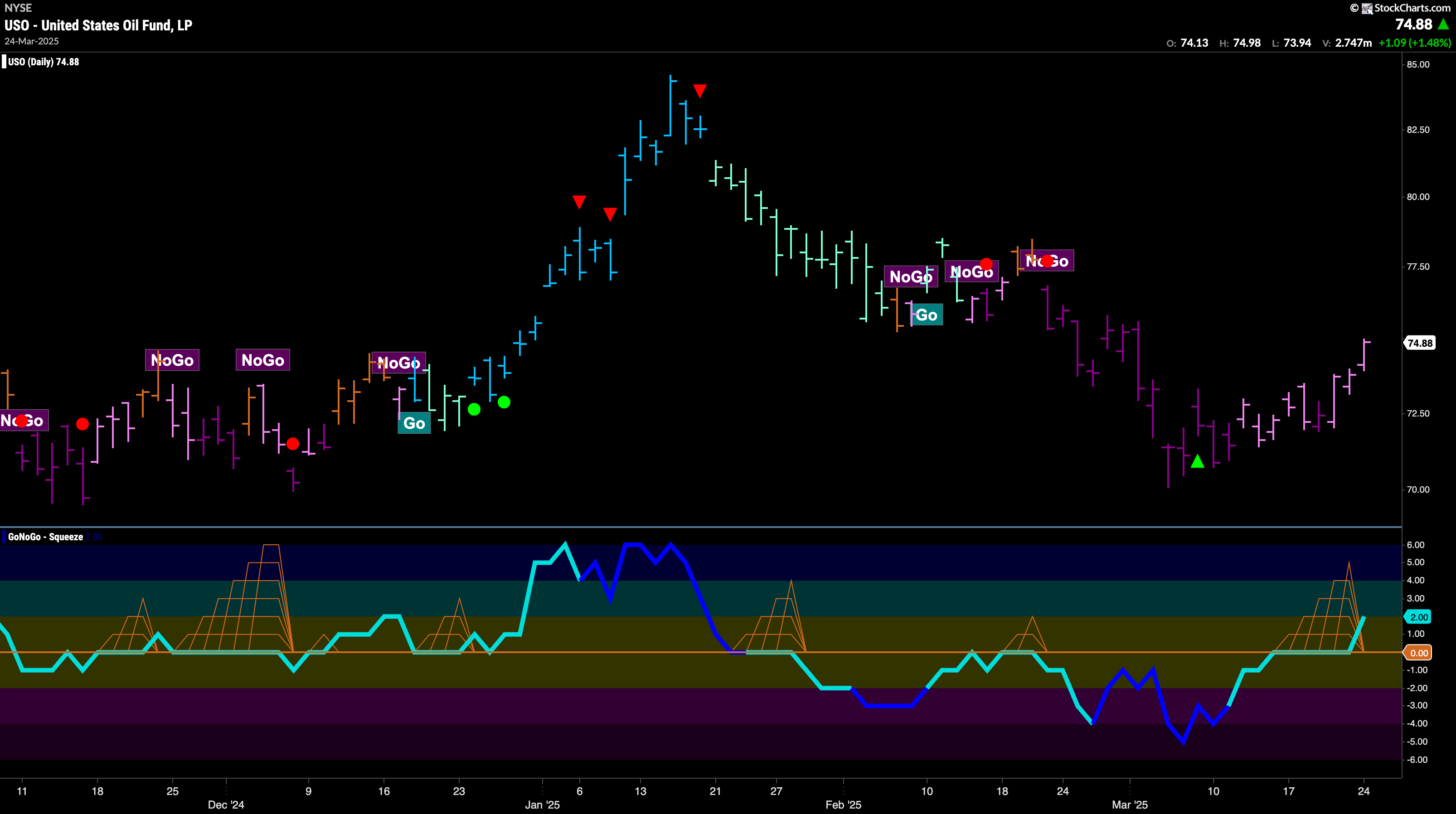The height and width of the screenshot is (814, 1456).
Task: Click the 72.50 price axis label
Action: pyautogui.click(x=1417, y=413)
